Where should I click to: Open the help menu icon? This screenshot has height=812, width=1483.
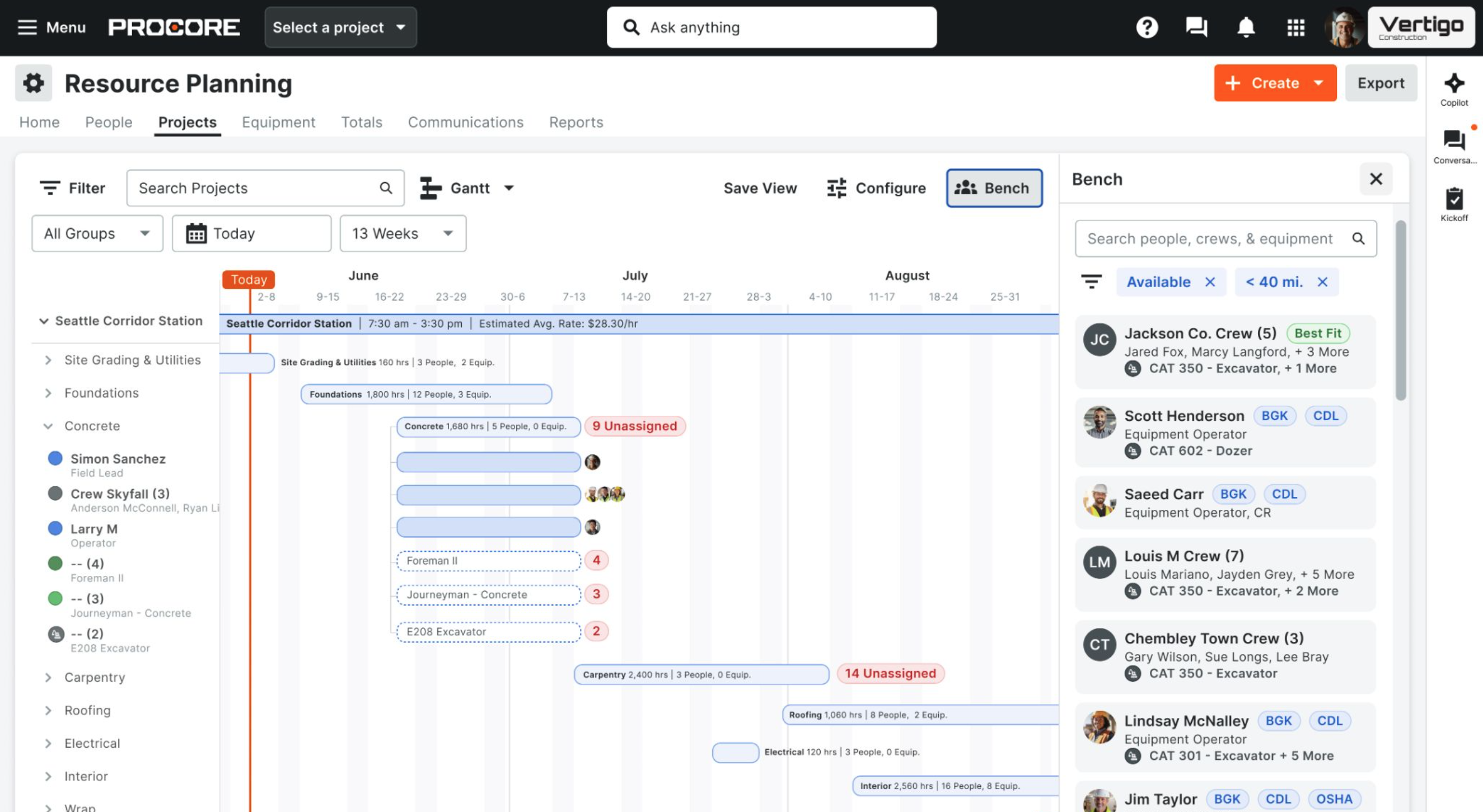[1146, 27]
